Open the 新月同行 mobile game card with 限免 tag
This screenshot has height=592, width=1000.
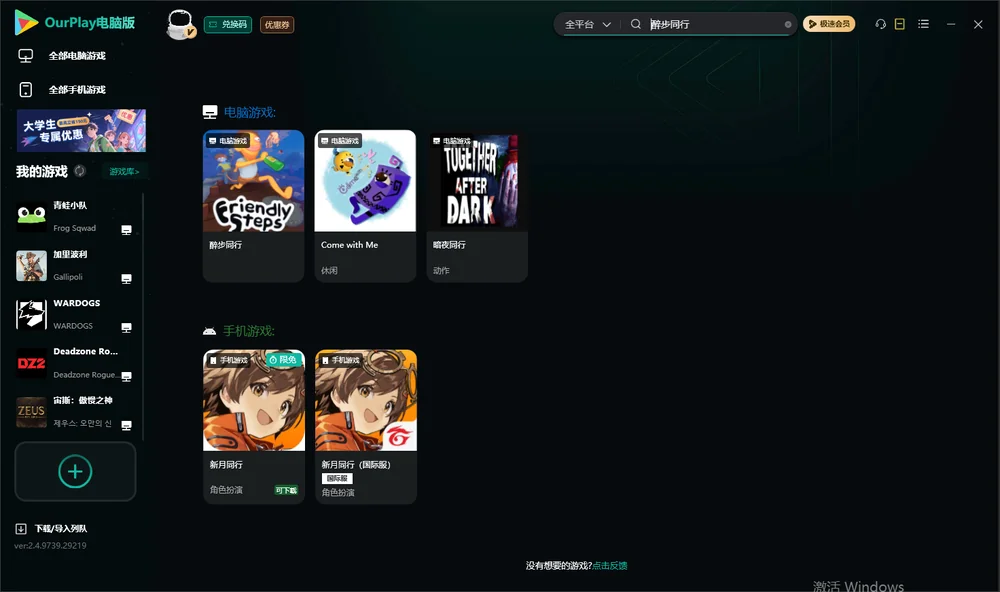pyautogui.click(x=254, y=427)
